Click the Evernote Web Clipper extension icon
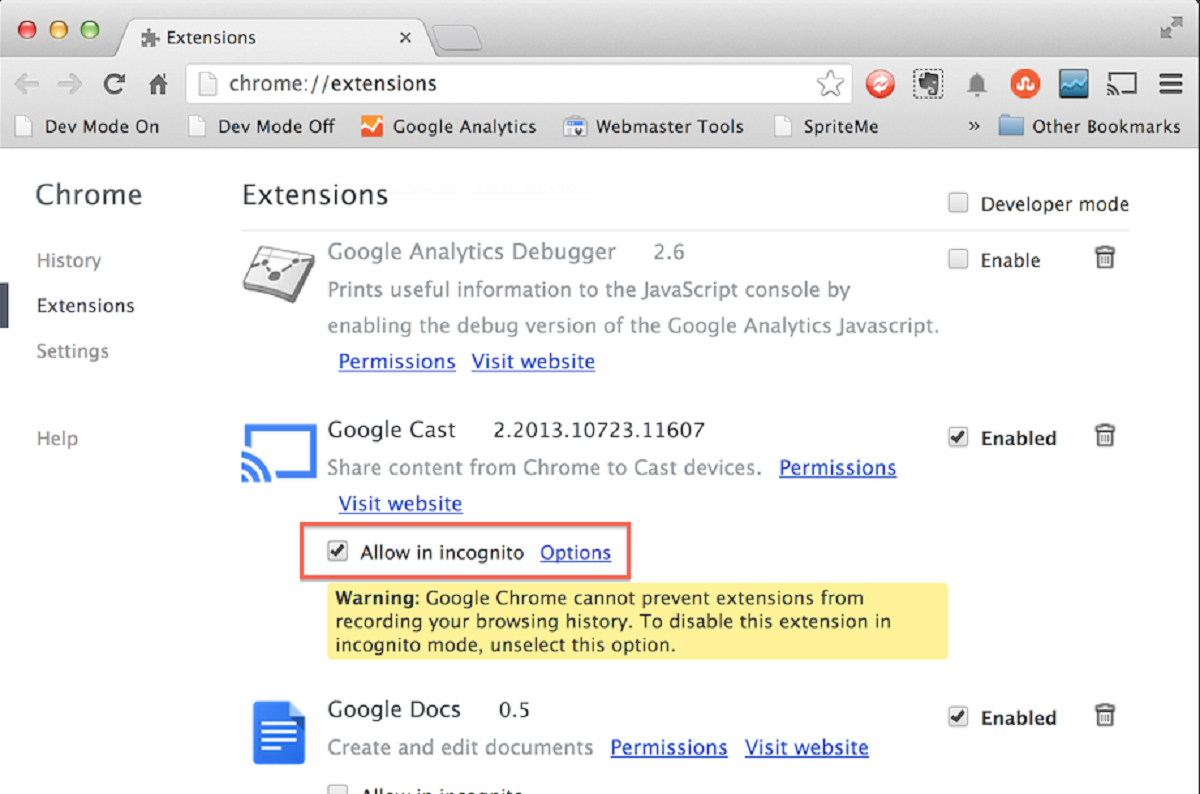 click(928, 84)
